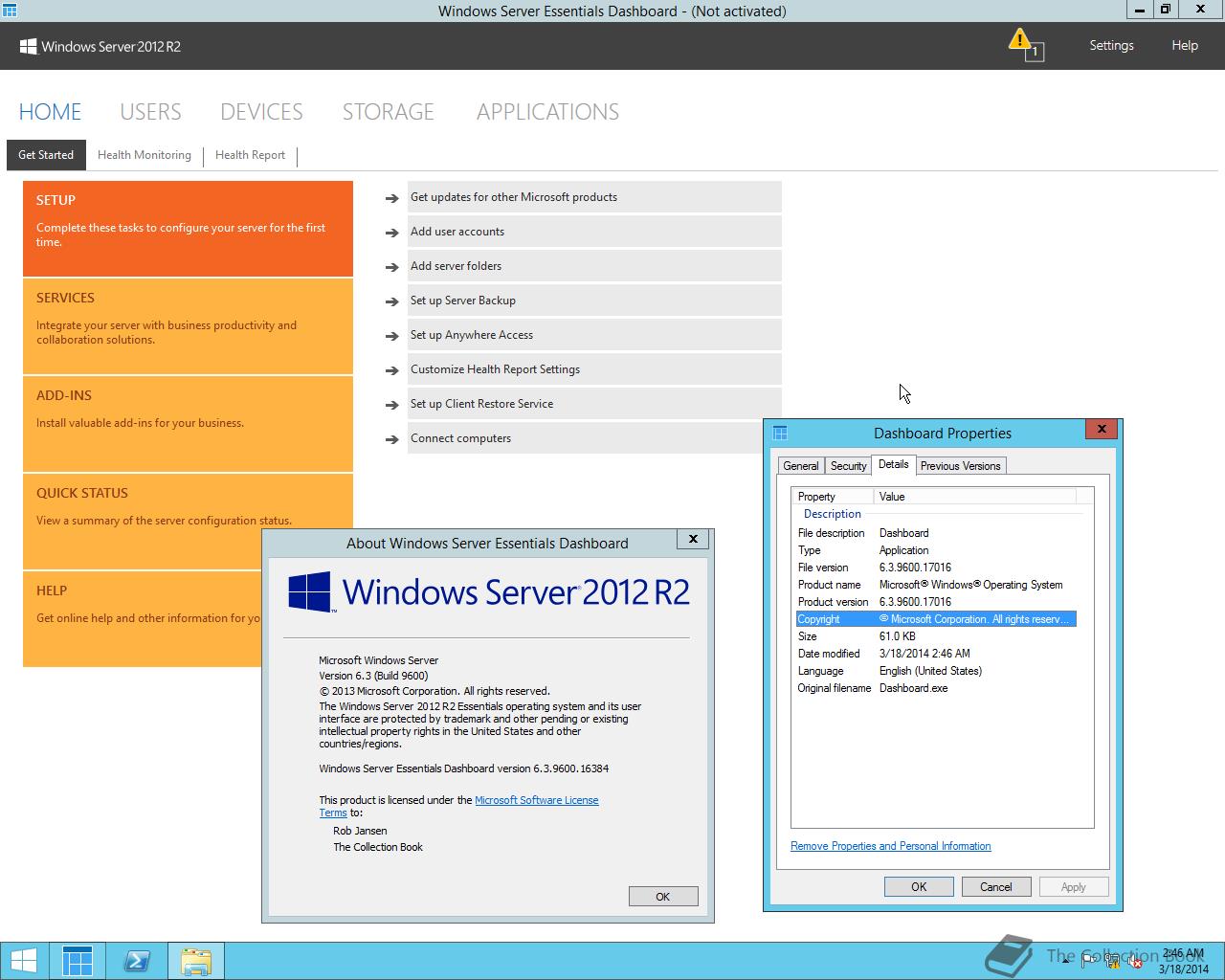Click arrow icon beside Set up Server Backup
This screenshot has width=1225, height=980.
pos(391,301)
